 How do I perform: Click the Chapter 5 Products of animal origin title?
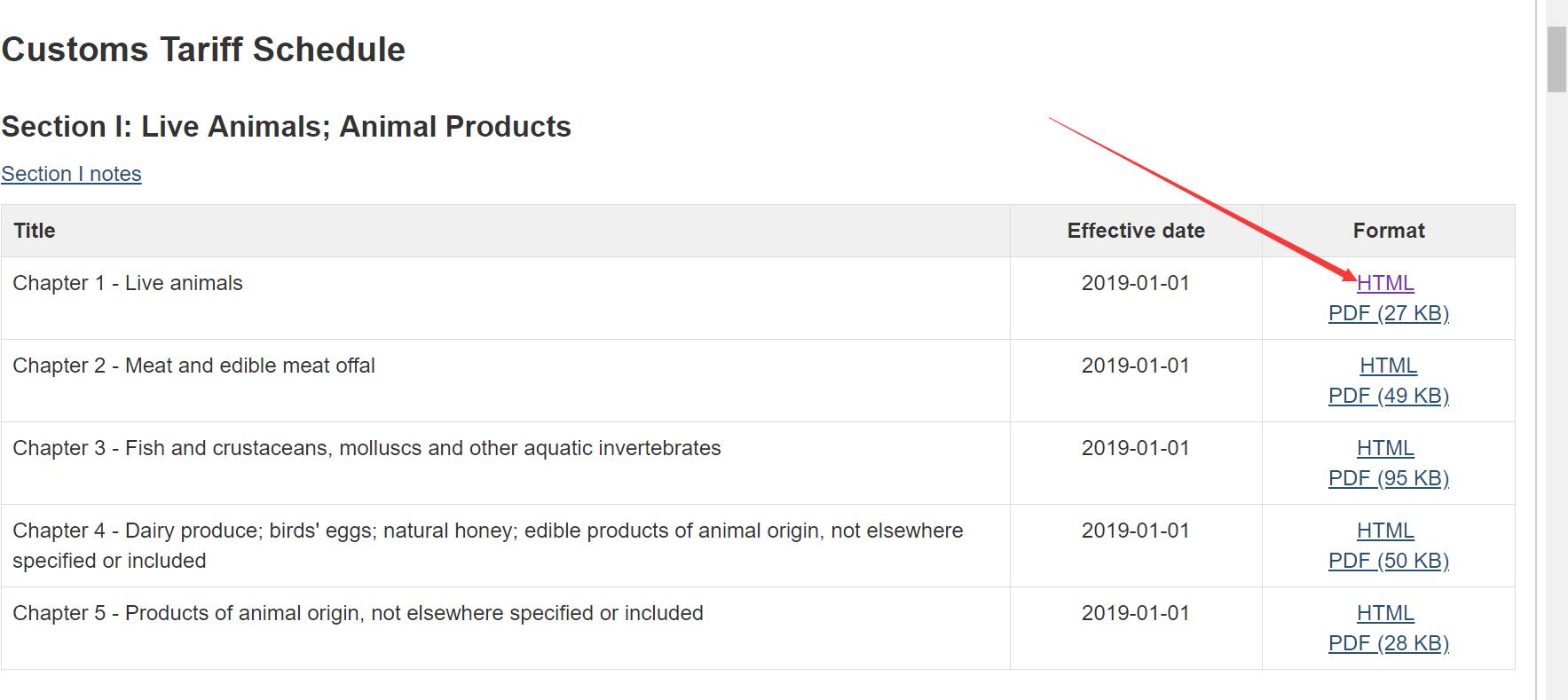[x=358, y=613]
